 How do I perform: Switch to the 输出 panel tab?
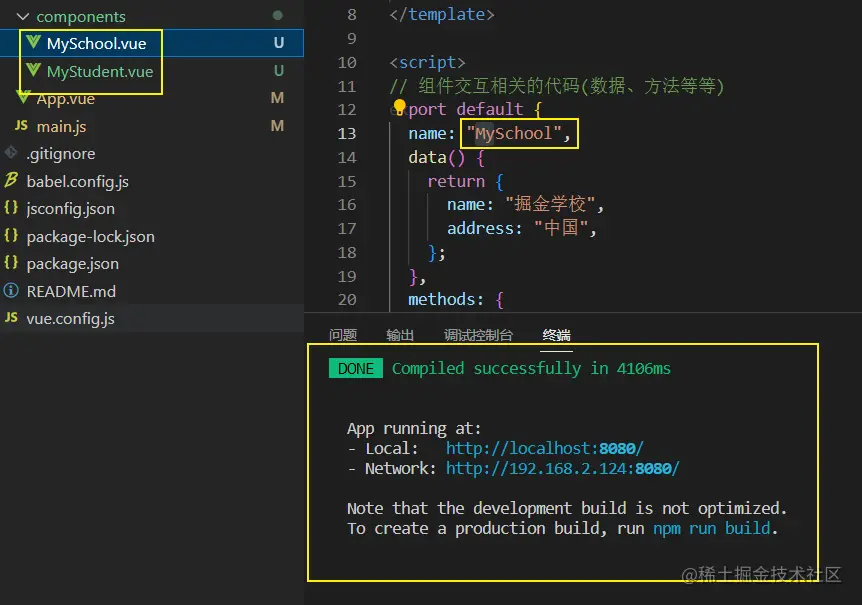pyautogui.click(x=400, y=335)
